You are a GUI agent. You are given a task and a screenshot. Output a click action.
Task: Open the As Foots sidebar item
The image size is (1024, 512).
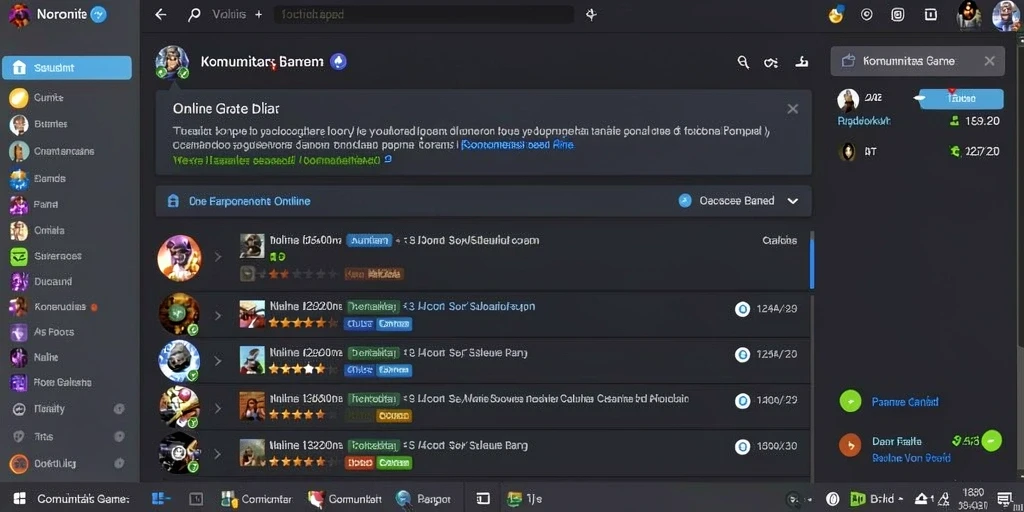pyautogui.click(x=54, y=332)
